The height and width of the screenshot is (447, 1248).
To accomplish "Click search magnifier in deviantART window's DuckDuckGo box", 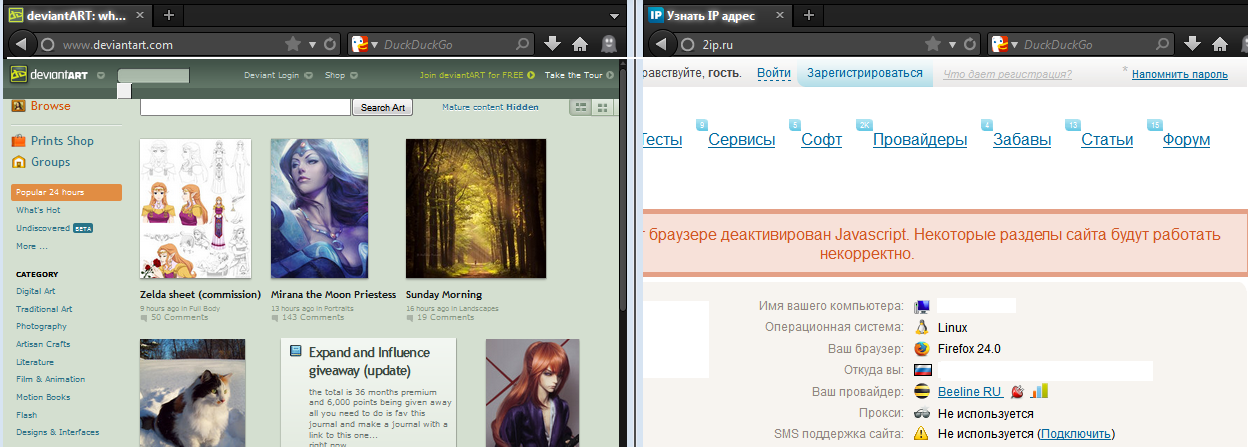I will point(522,44).
